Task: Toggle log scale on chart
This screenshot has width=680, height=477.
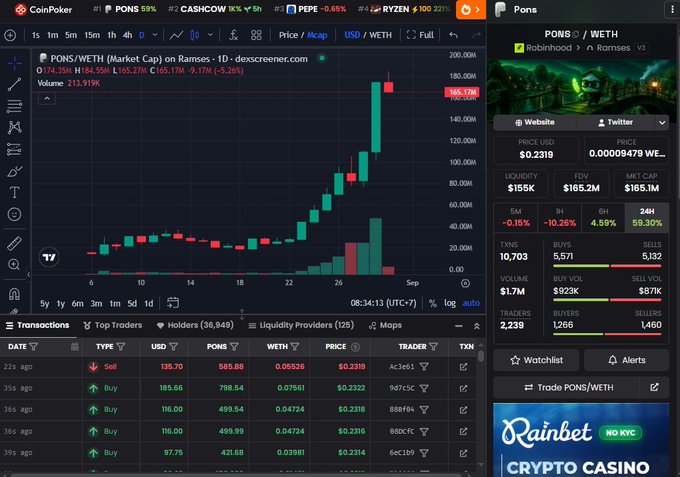Action: click(x=450, y=303)
